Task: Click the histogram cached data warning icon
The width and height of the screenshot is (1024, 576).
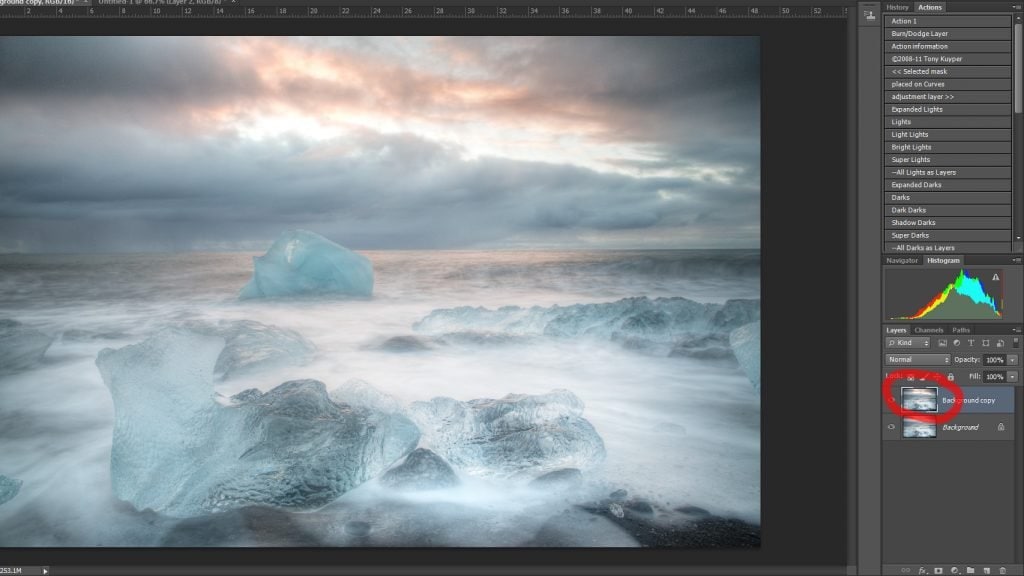Action: [x=995, y=278]
